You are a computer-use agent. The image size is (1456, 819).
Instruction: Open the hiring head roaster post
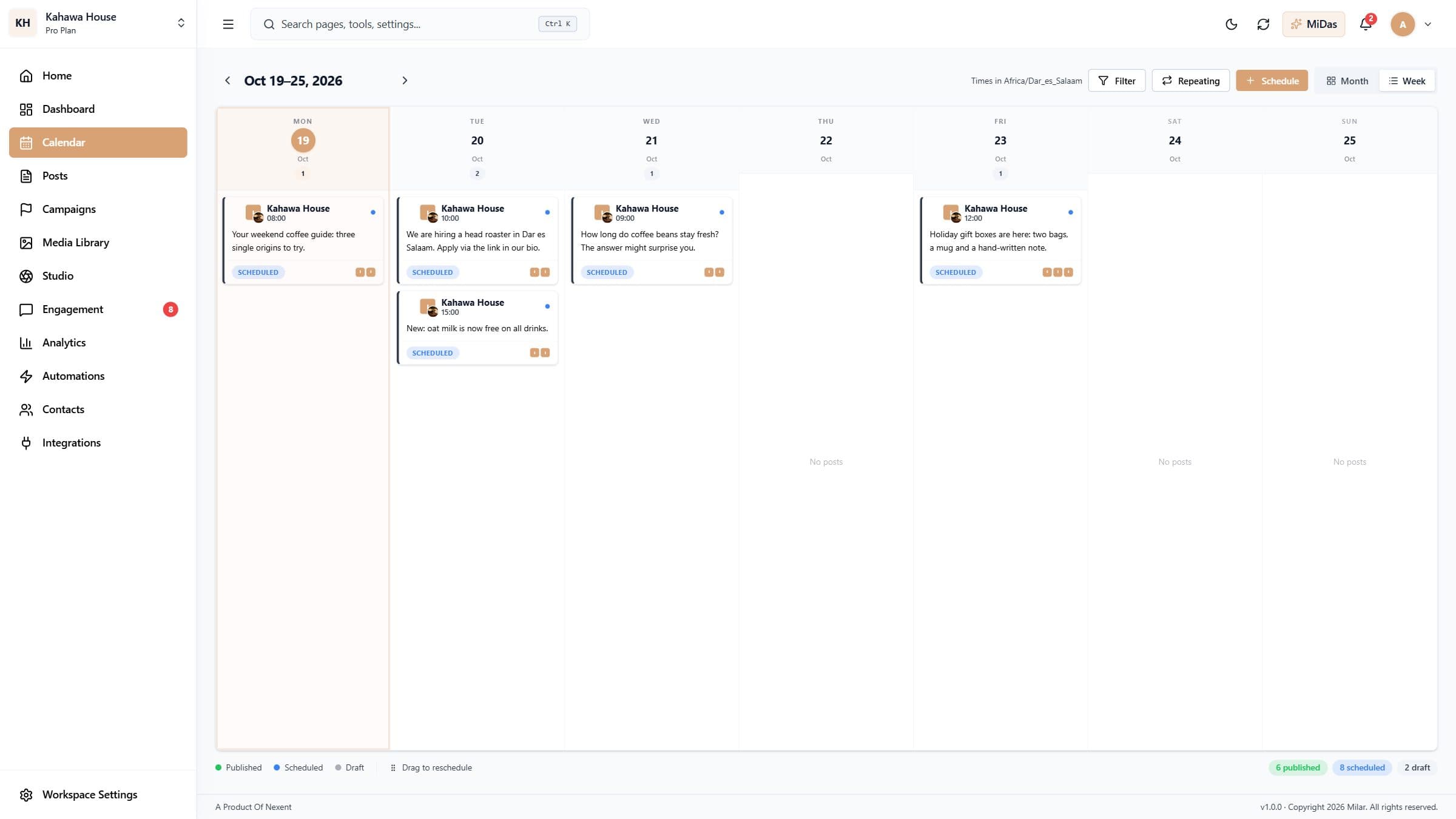(477, 240)
